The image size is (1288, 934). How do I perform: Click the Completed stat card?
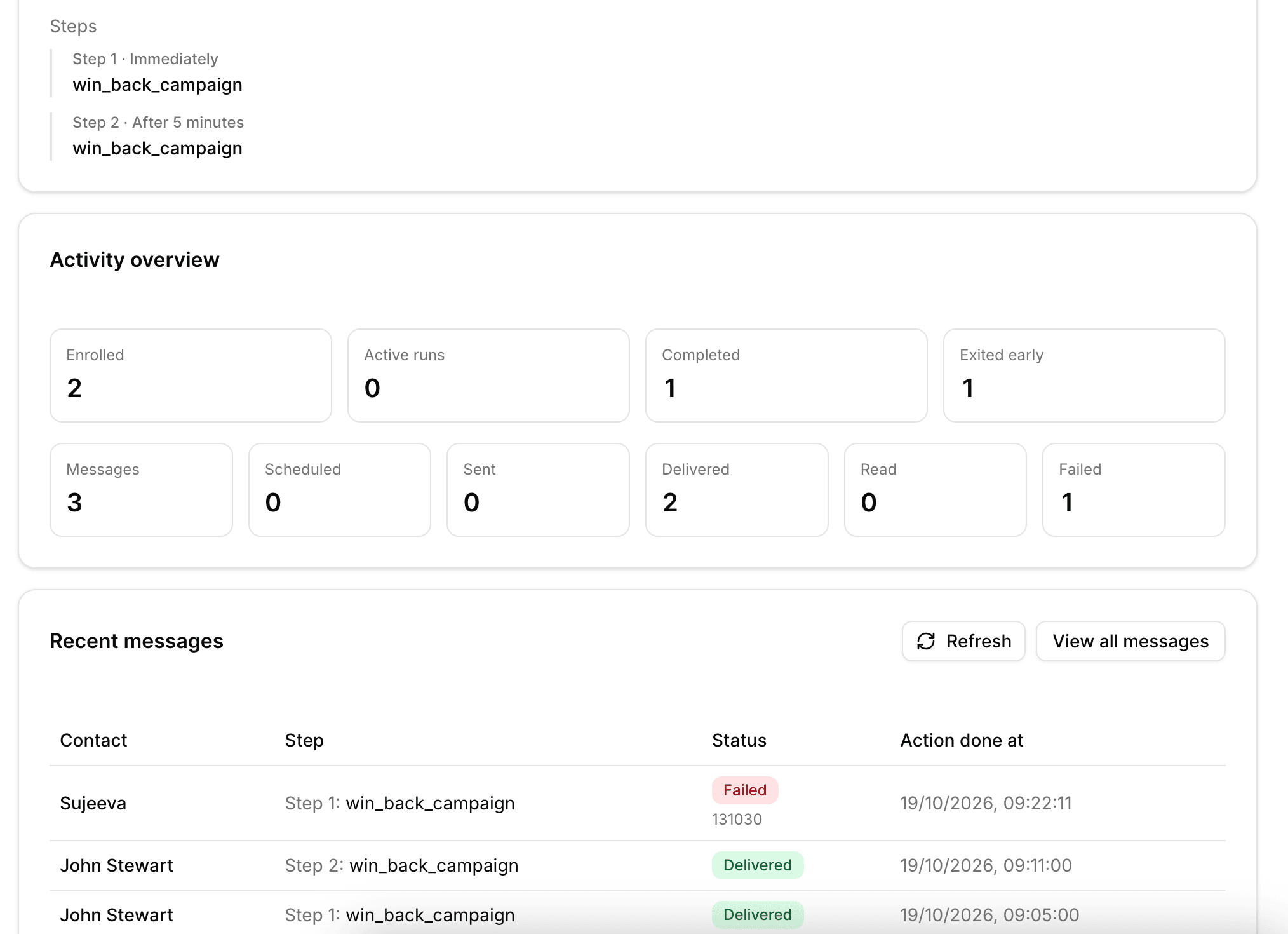click(786, 376)
